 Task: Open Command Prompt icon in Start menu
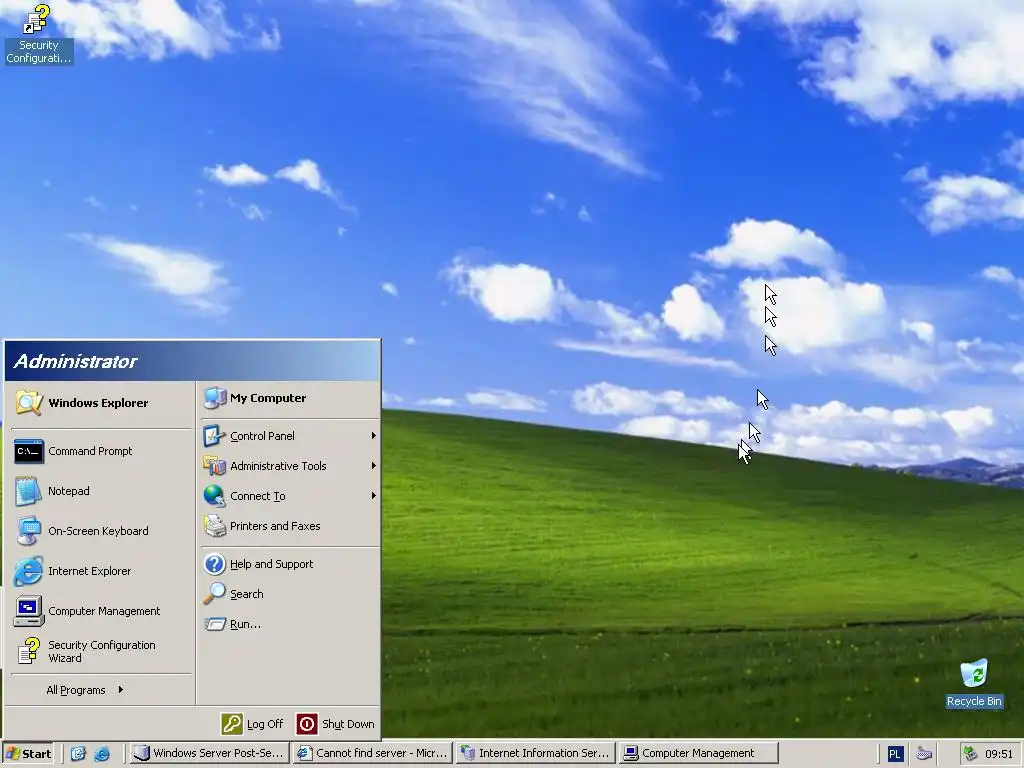[29, 451]
